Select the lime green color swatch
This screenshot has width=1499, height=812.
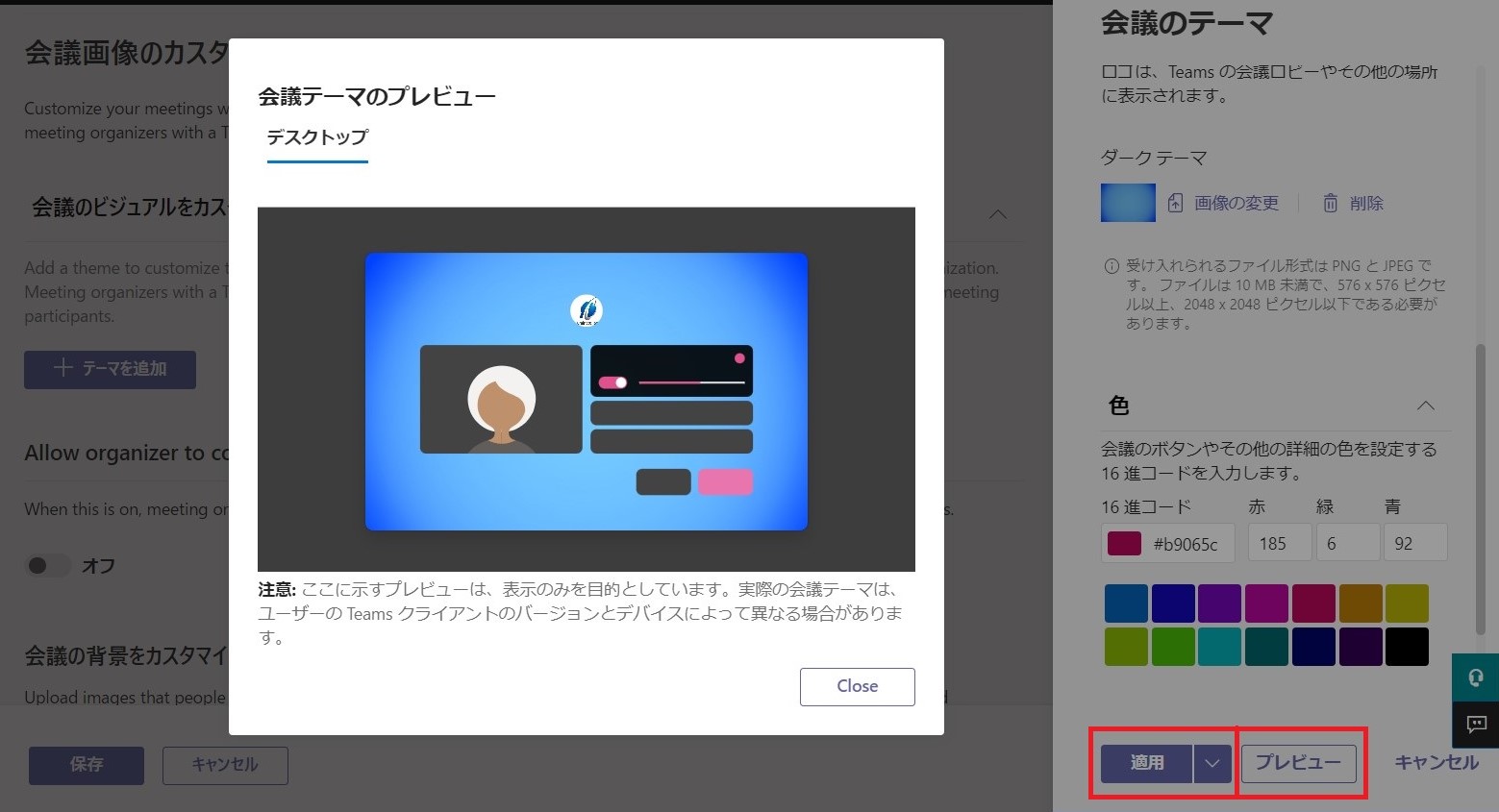click(x=1126, y=647)
